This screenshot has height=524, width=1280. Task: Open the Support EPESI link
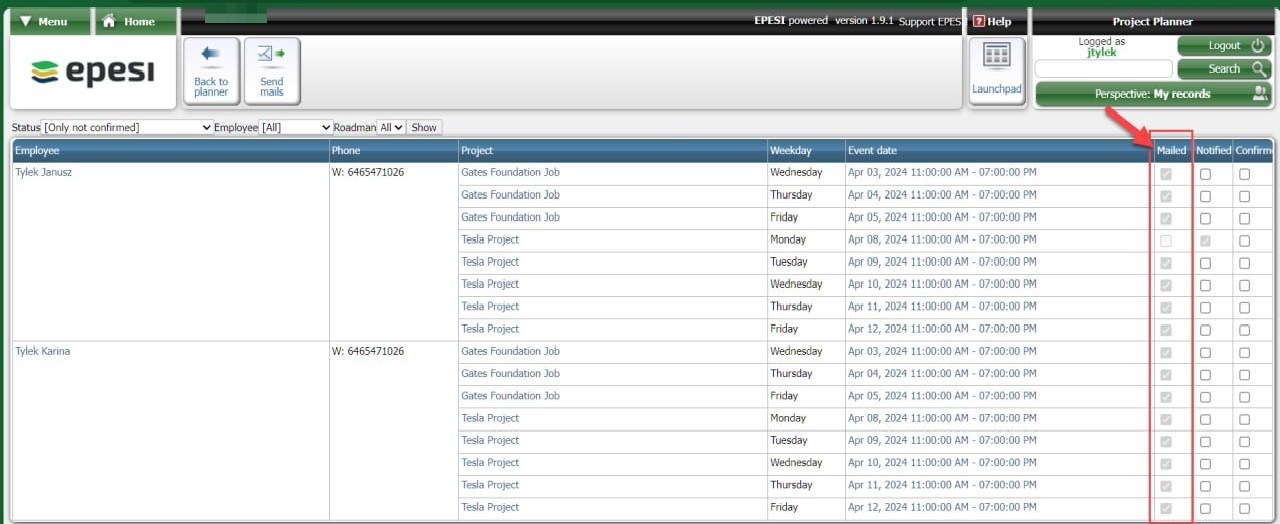(929, 22)
